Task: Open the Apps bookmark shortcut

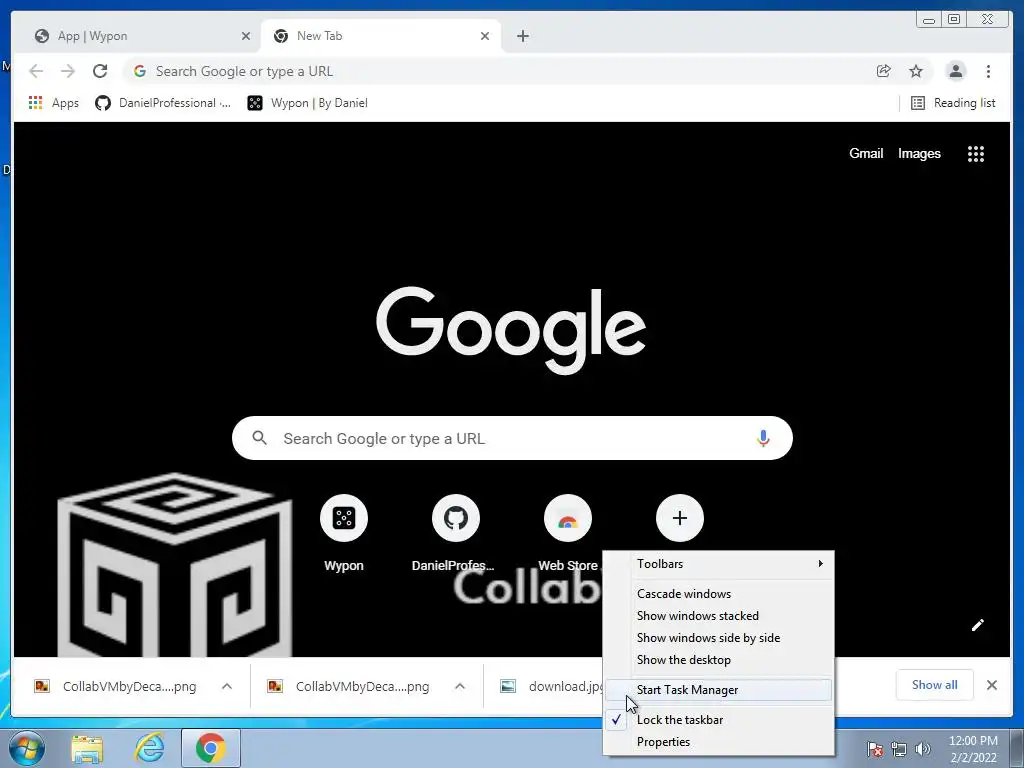Action: pyautogui.click(x=54, y=103)
